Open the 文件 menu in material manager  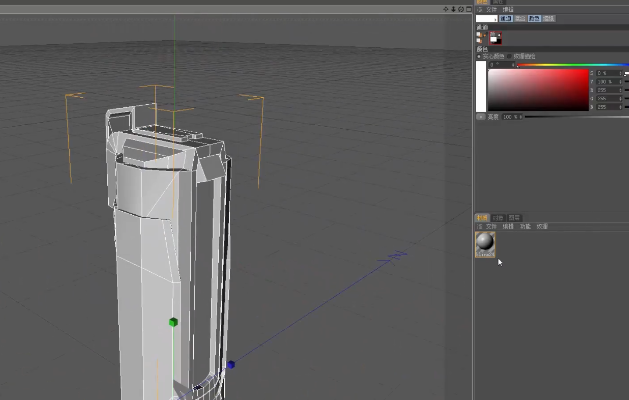(x=492, y=227)
